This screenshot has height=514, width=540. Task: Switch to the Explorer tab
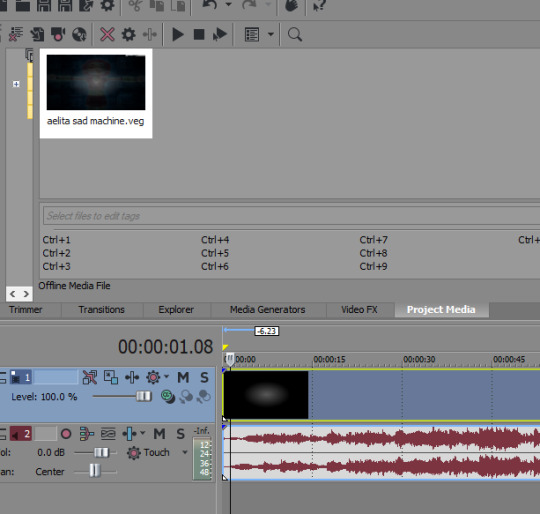point(176,310)
